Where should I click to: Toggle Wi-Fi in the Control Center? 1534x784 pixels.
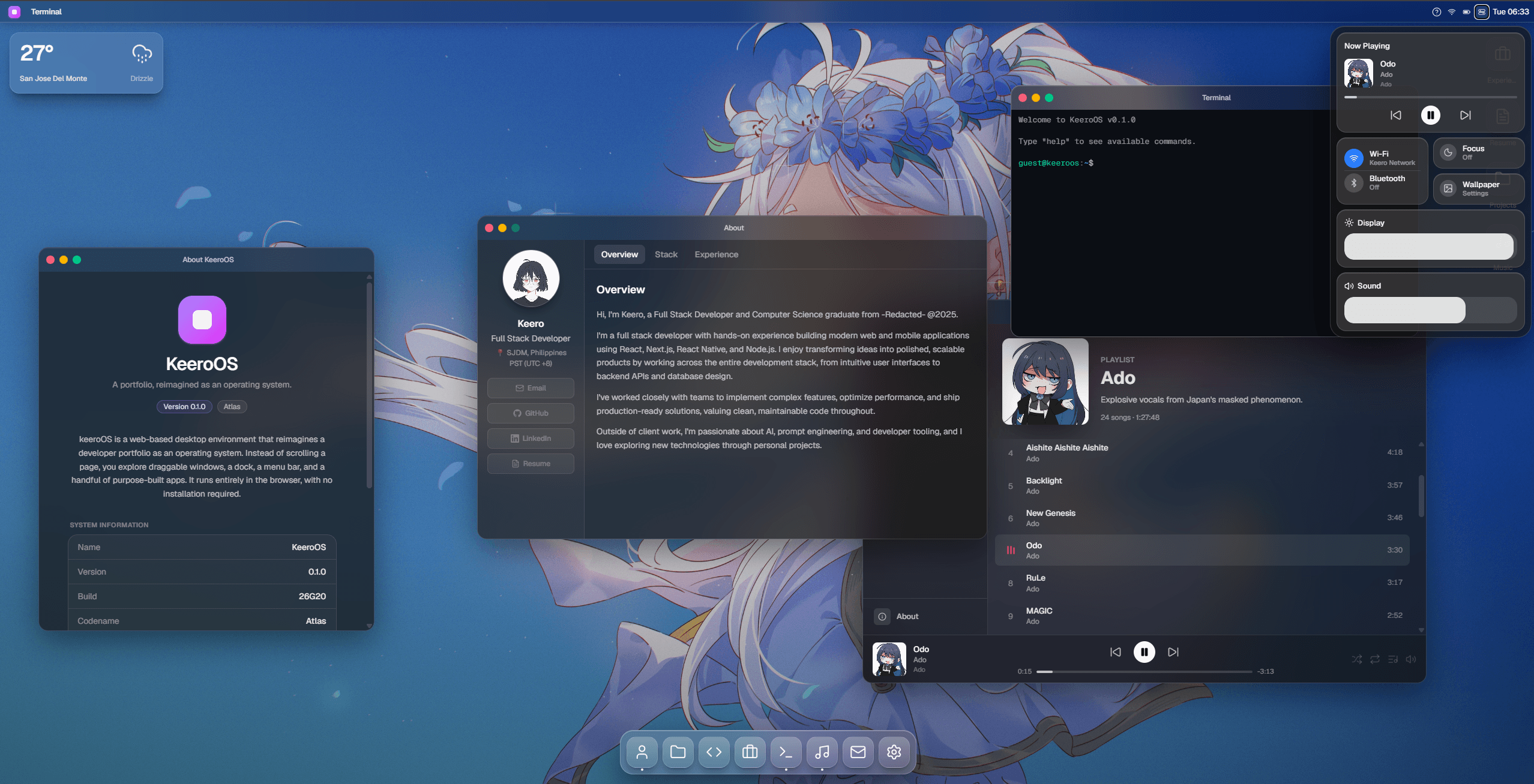click(x=1353, y=158)
